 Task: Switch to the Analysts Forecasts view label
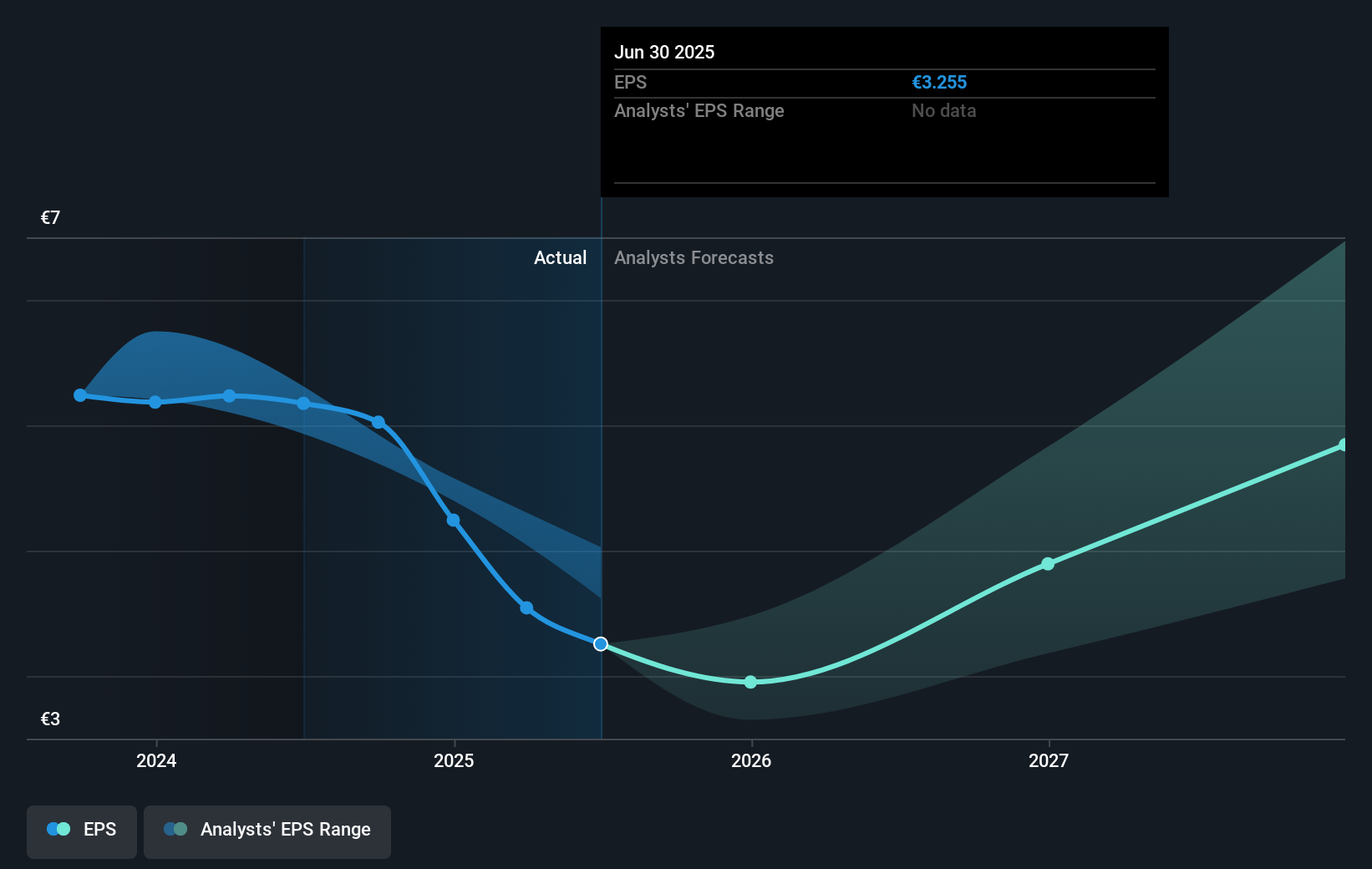pos(694,257)
